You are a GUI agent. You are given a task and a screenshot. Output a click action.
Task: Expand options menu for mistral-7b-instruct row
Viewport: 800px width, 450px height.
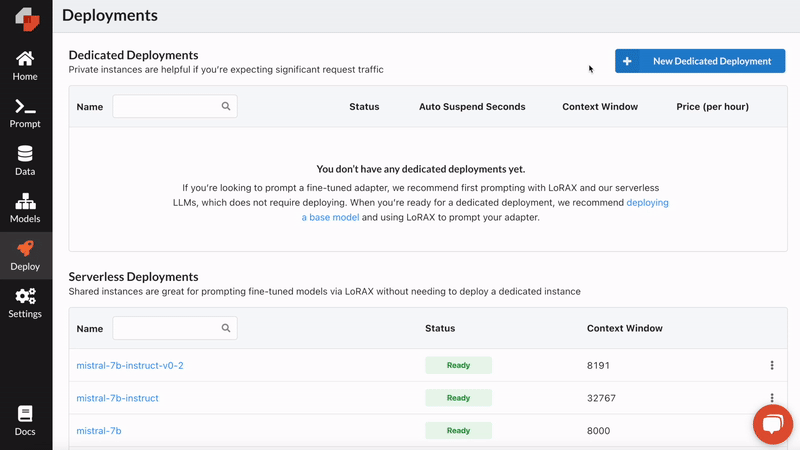click(x=772, y=398)
